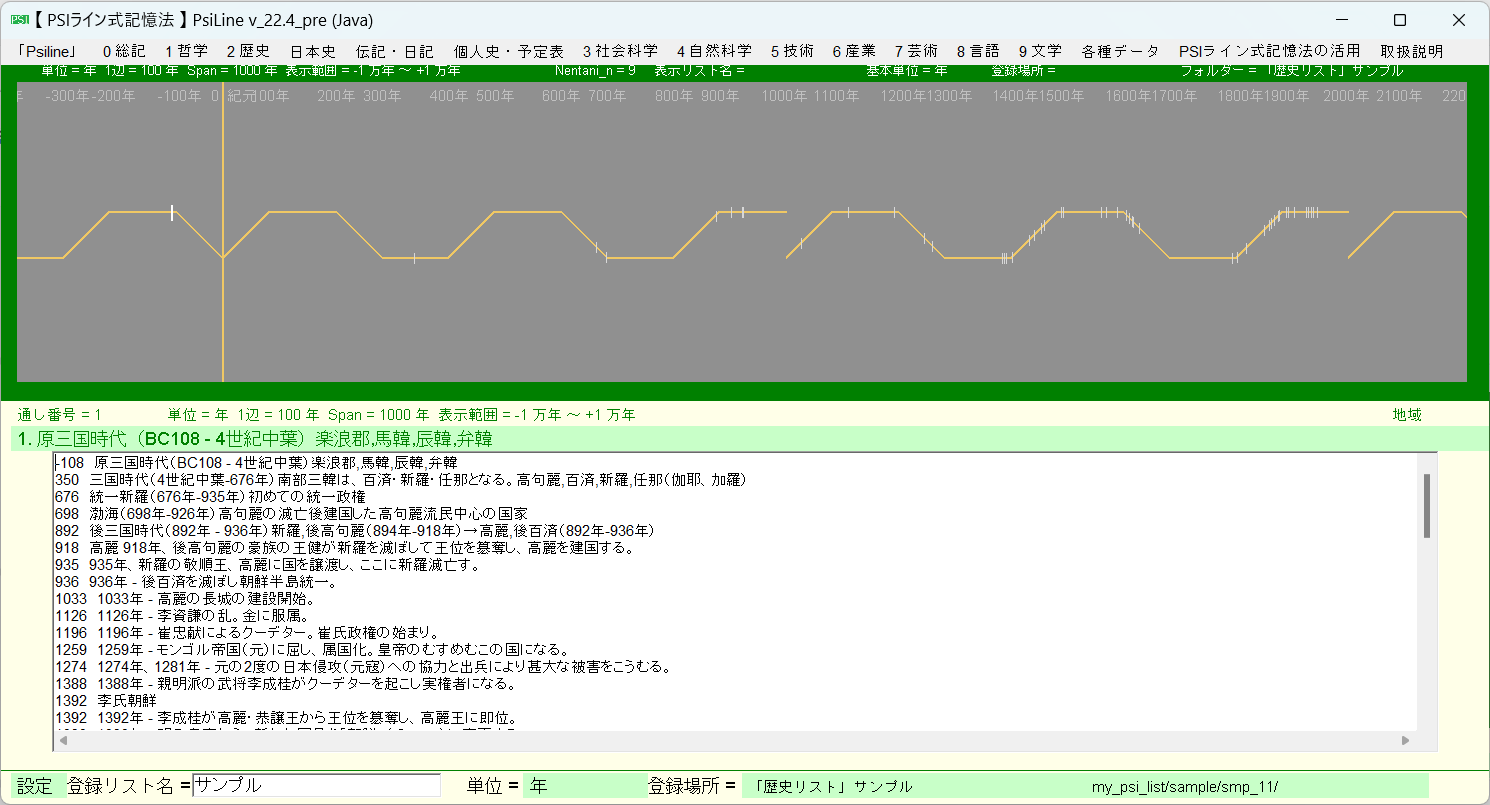Select the 892 後三国時代 list row
1490x805 pixels.
click(x=736, y=531)
